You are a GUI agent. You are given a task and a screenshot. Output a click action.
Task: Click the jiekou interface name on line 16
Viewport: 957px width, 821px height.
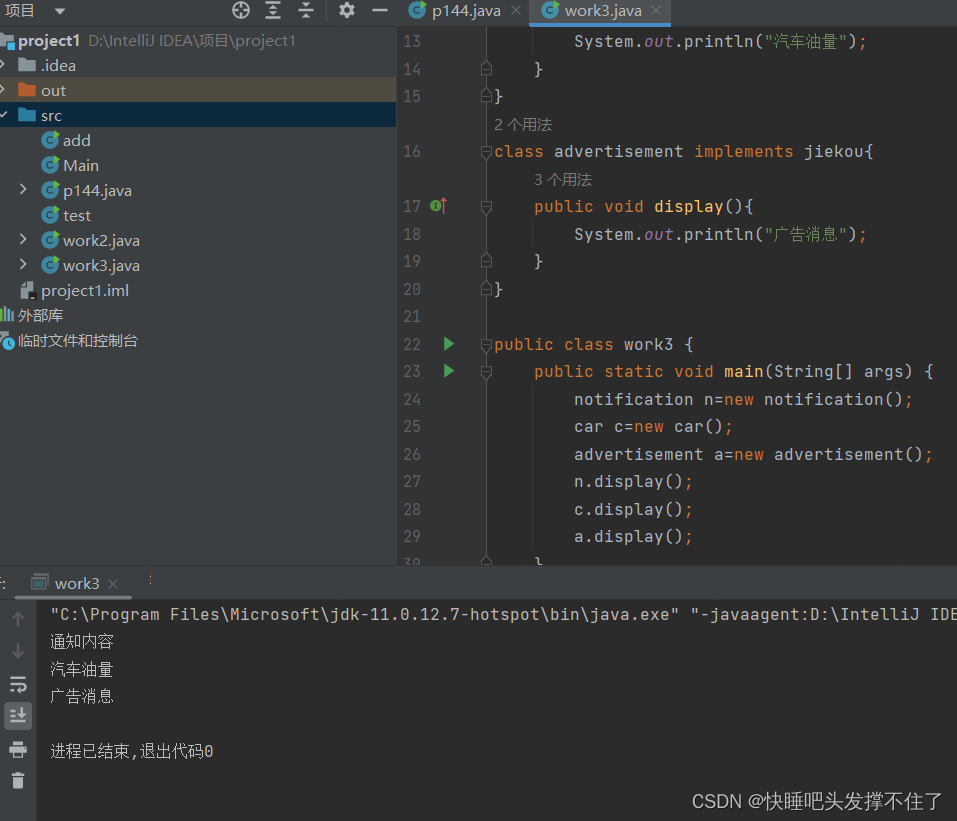pyautogui.click(x=834, y=151)
